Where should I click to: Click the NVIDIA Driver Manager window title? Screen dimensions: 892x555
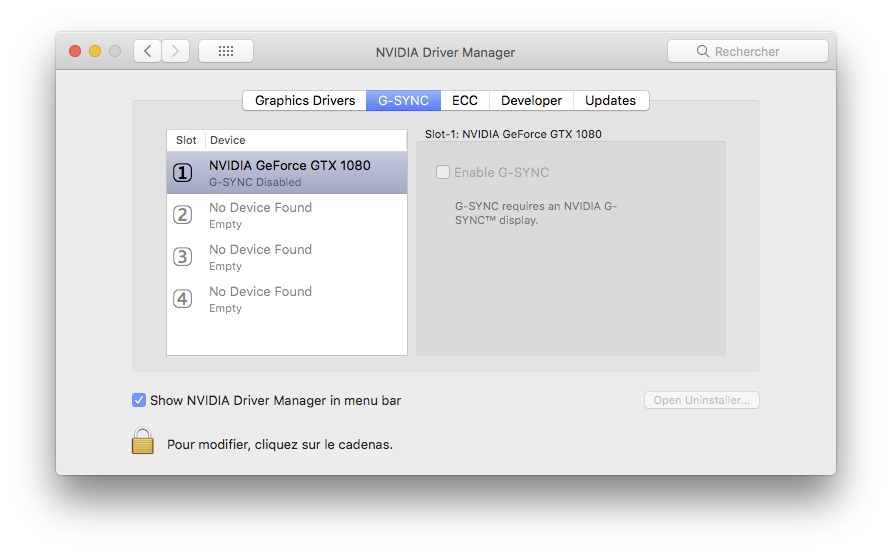coord(445,52)
